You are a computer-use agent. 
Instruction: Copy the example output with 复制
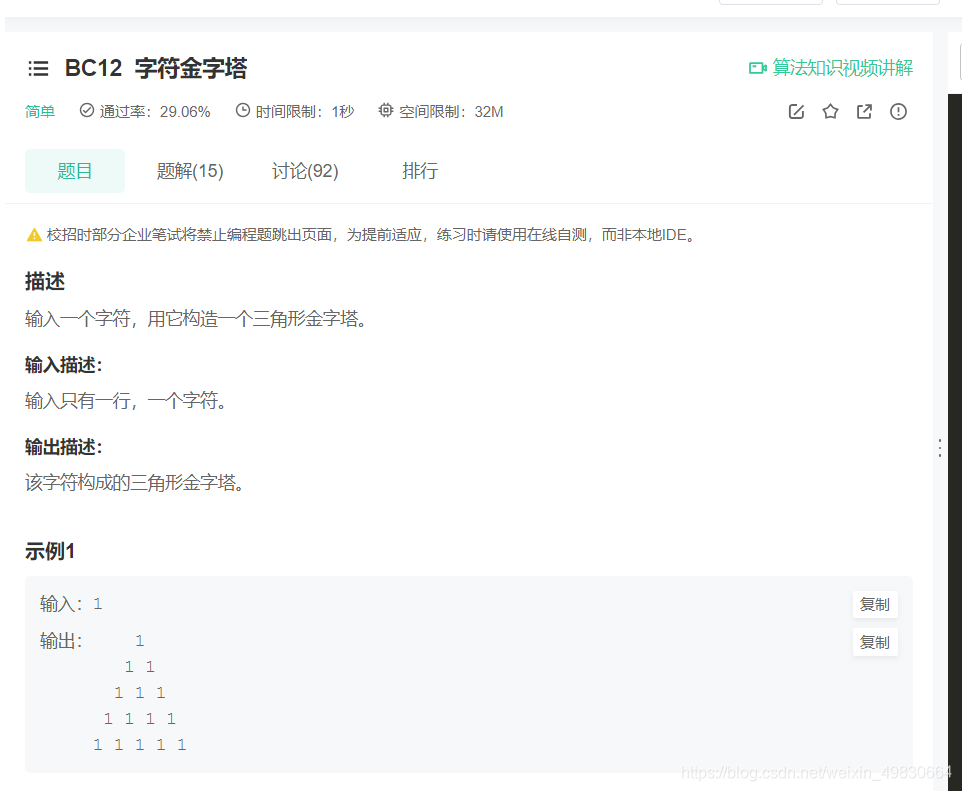(875, 642)
